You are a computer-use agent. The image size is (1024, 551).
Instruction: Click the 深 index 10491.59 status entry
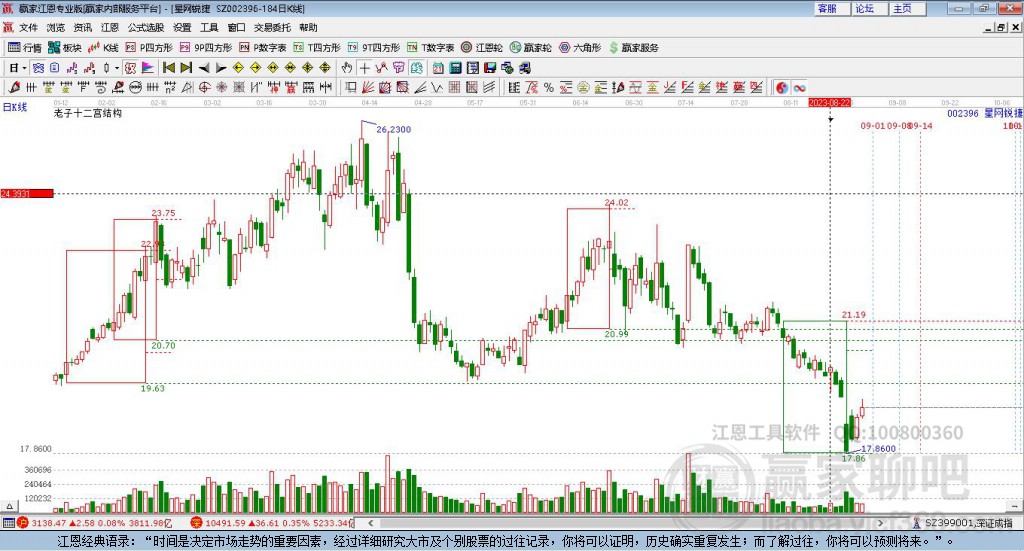pyautogui.click(x=272, y=523)
